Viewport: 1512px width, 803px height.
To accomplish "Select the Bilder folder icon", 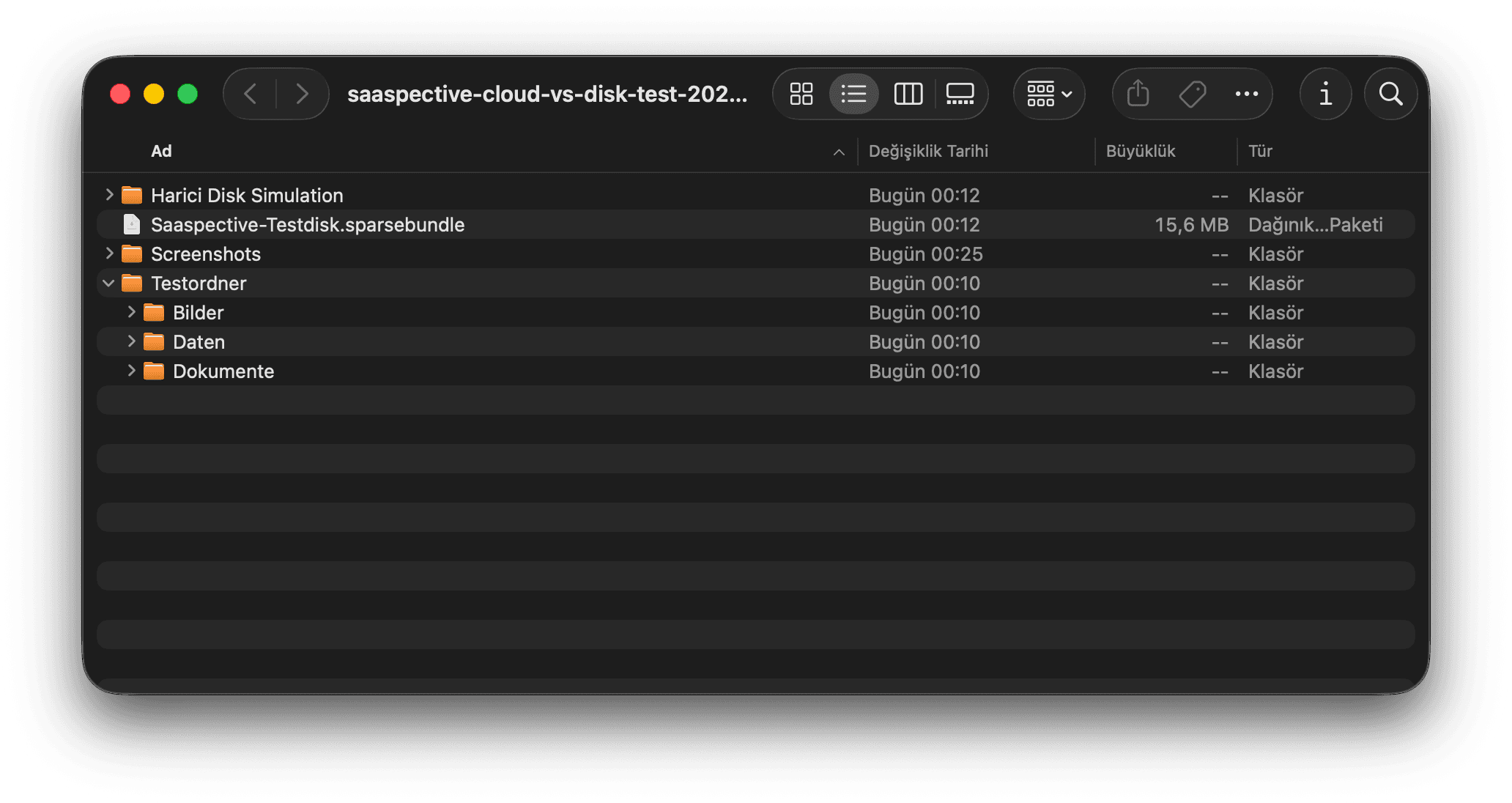I will tap(154, 312).
